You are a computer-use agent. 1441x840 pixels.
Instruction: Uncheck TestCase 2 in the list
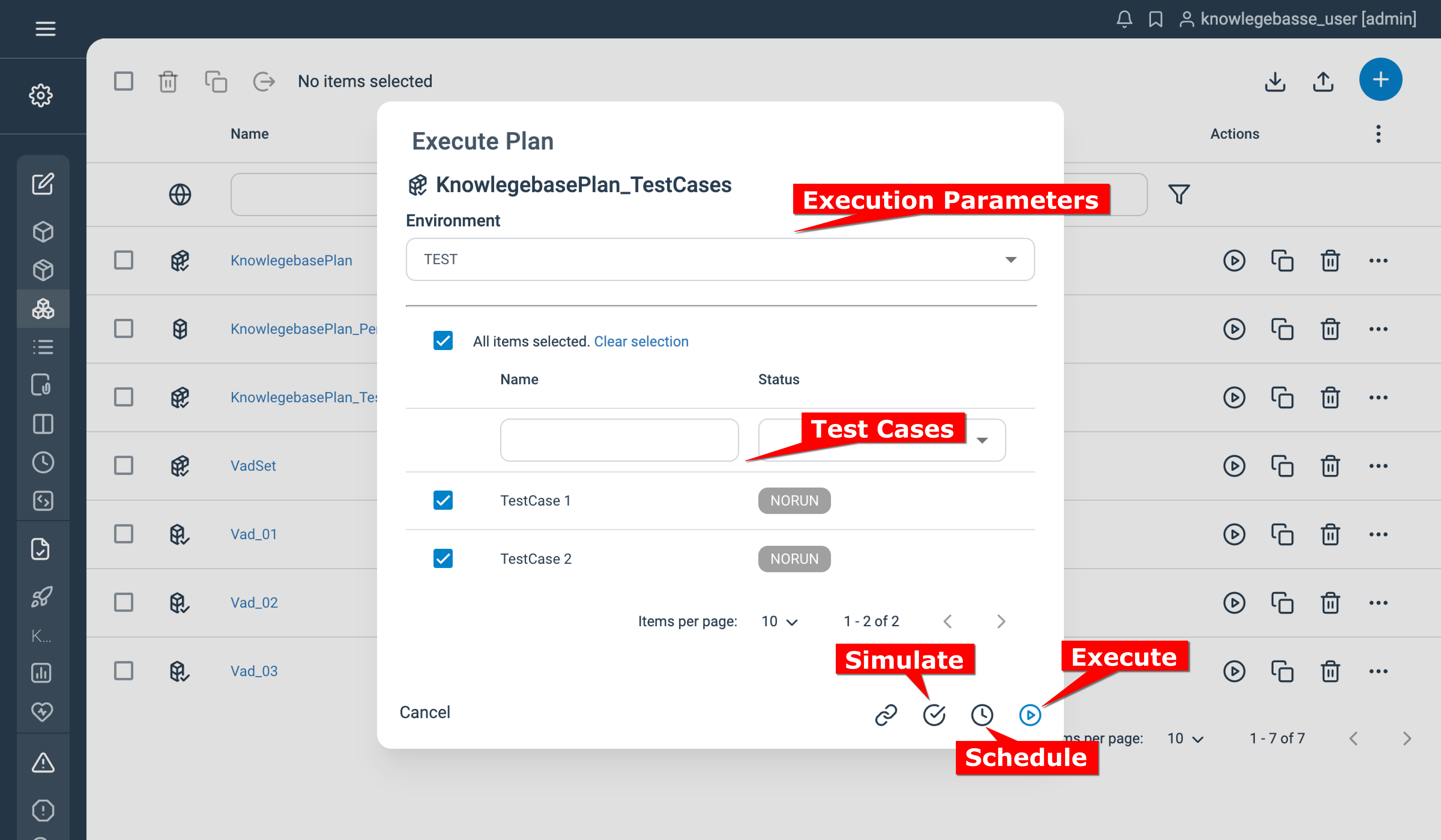443,559
